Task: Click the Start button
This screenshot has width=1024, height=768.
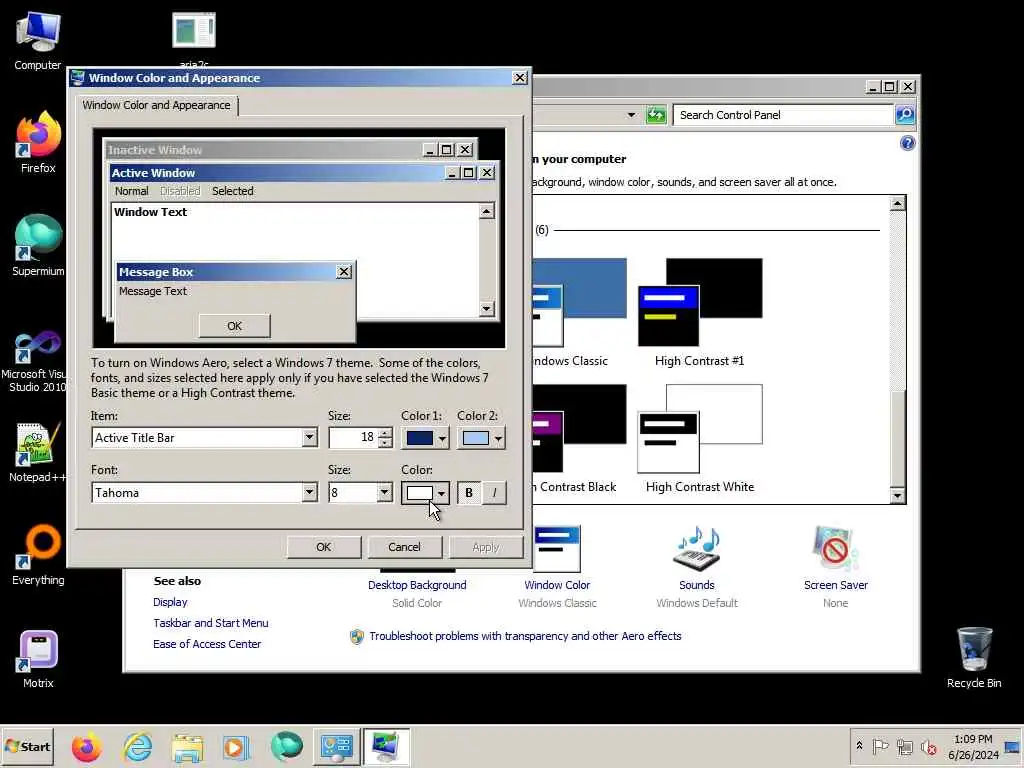Action: (x=27, y=746)
